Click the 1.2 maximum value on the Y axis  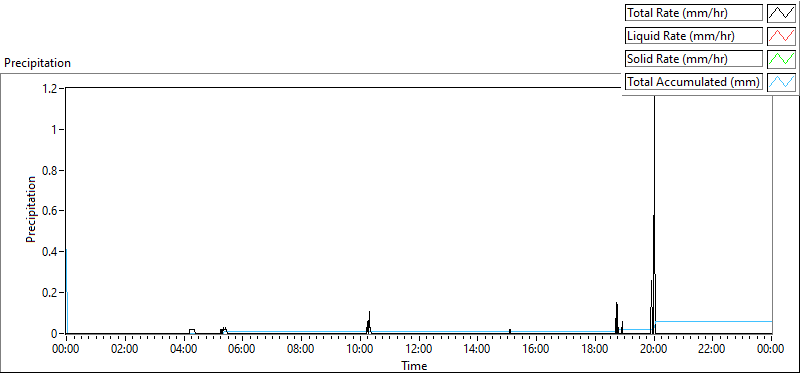point(53,88)
